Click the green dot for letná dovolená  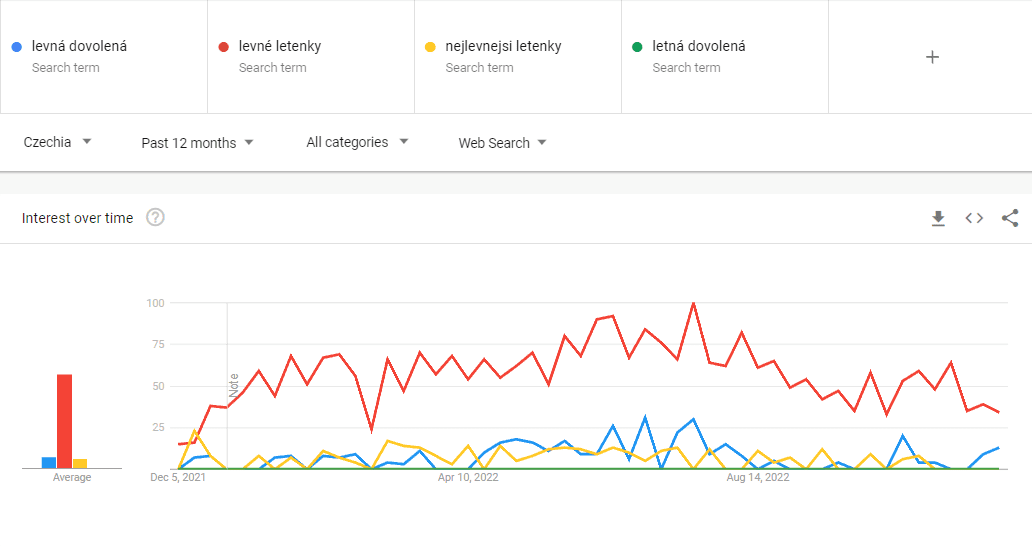637,47
